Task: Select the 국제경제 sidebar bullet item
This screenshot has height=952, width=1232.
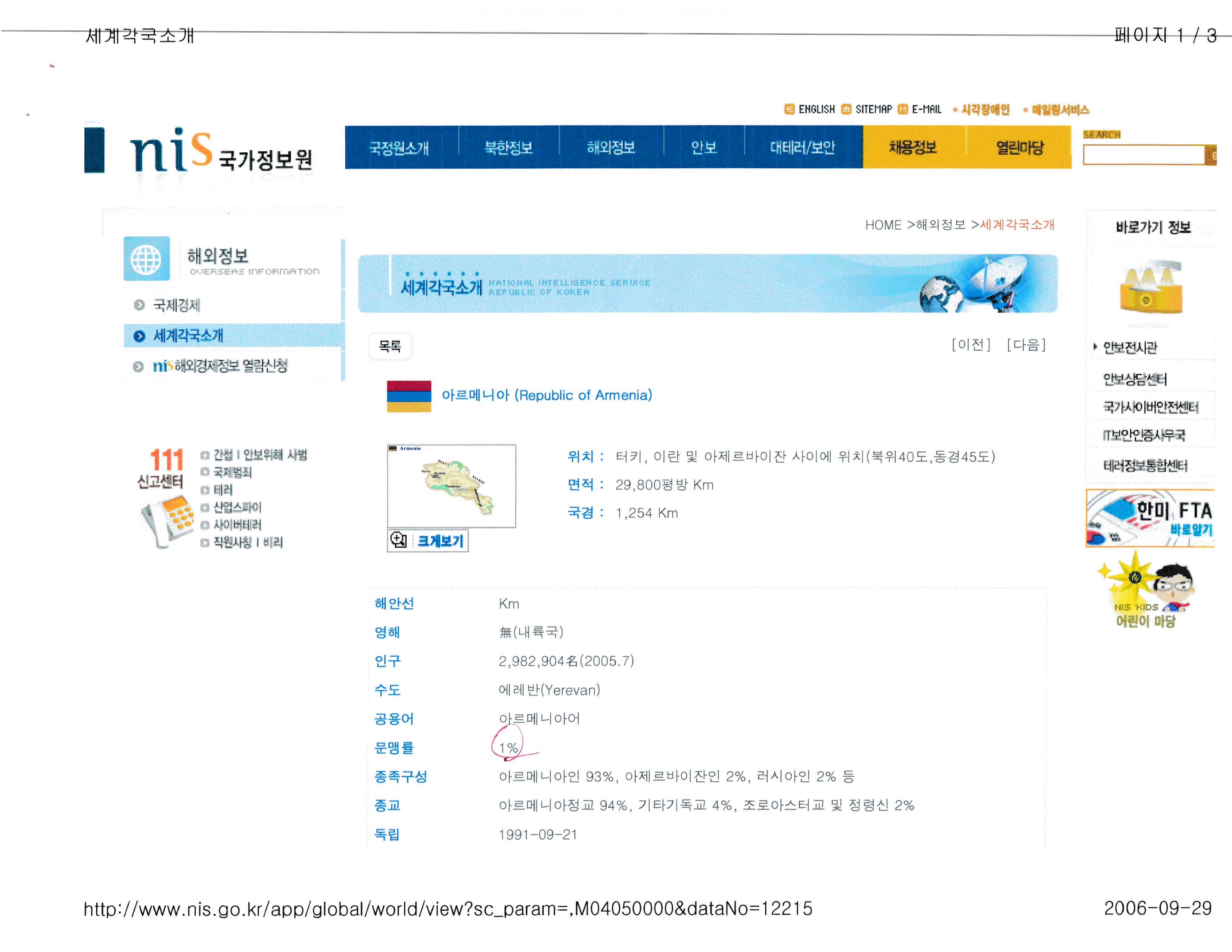Action: 176,305
